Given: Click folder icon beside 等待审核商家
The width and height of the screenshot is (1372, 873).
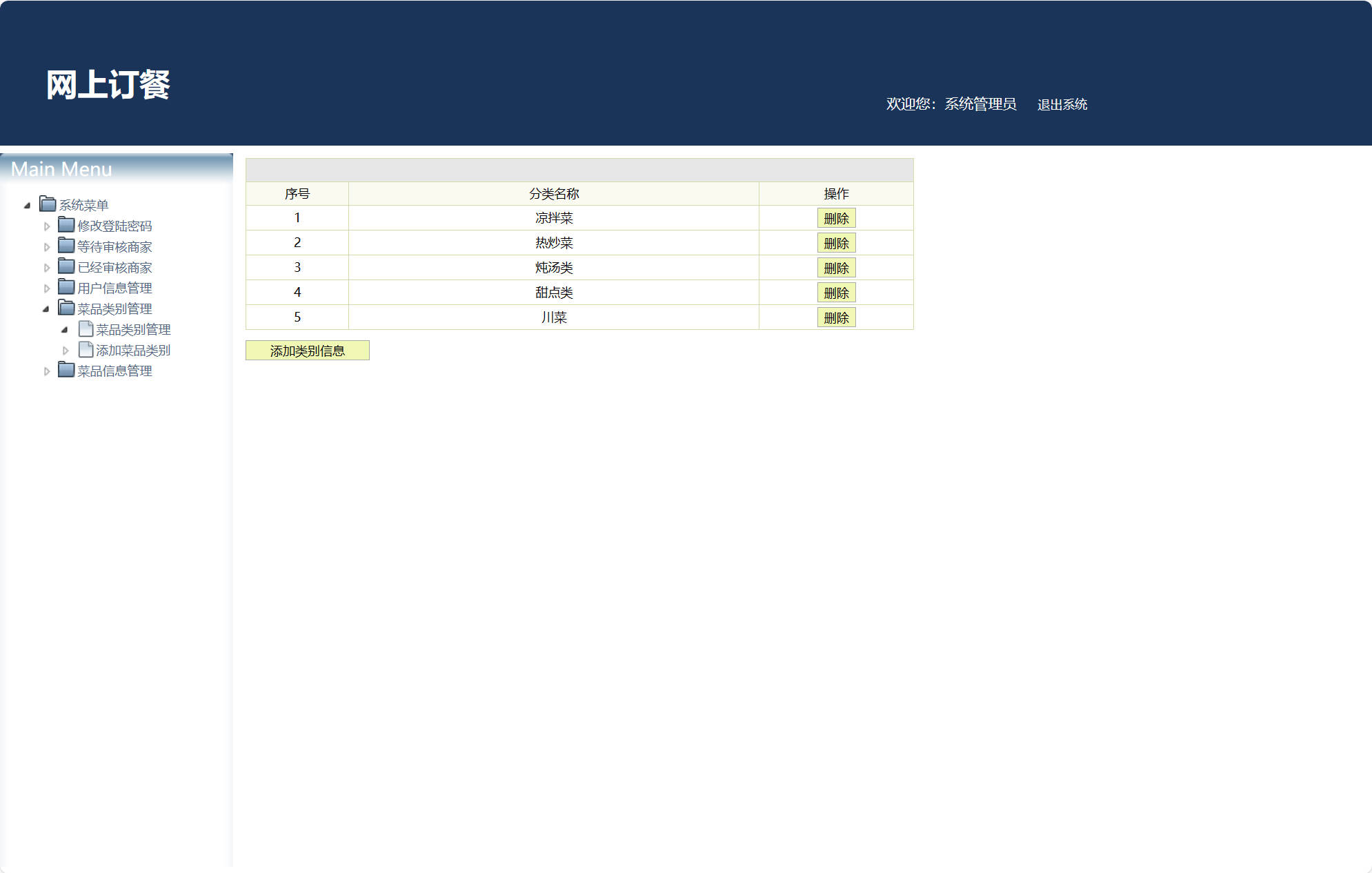Looking at the screenshot, I should [66, 246].
